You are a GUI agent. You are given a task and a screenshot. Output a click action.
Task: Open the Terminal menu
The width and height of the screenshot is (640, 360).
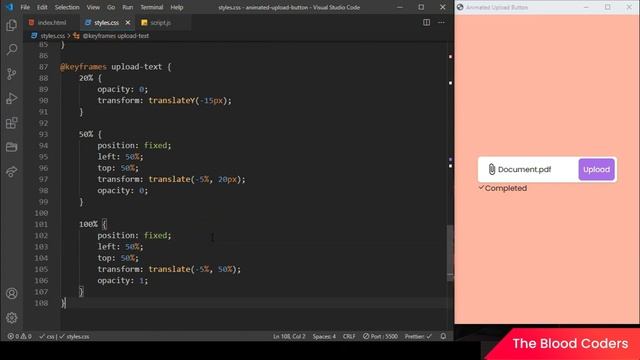[152, 7]
